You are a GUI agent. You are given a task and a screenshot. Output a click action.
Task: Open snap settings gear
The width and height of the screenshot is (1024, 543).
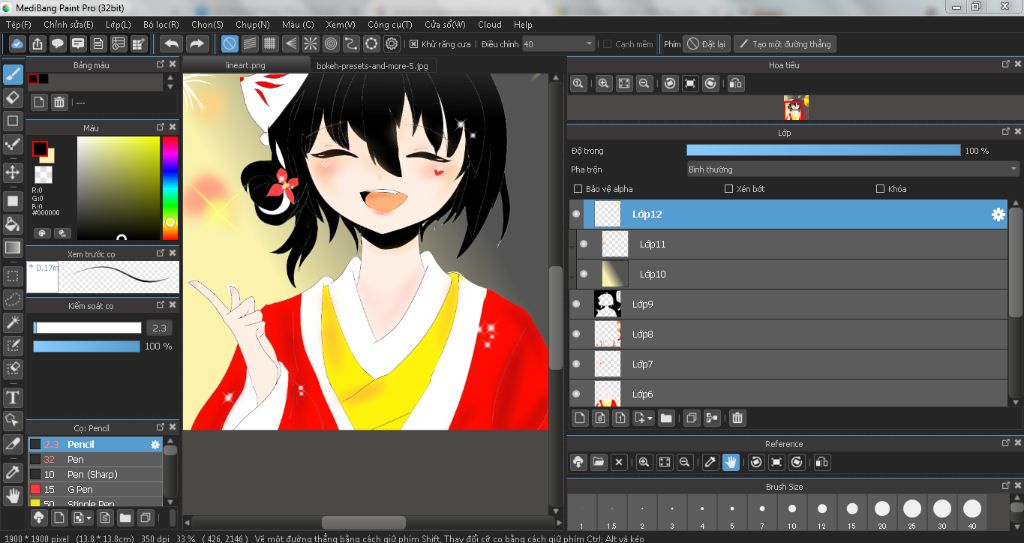[x=392, y=44]
